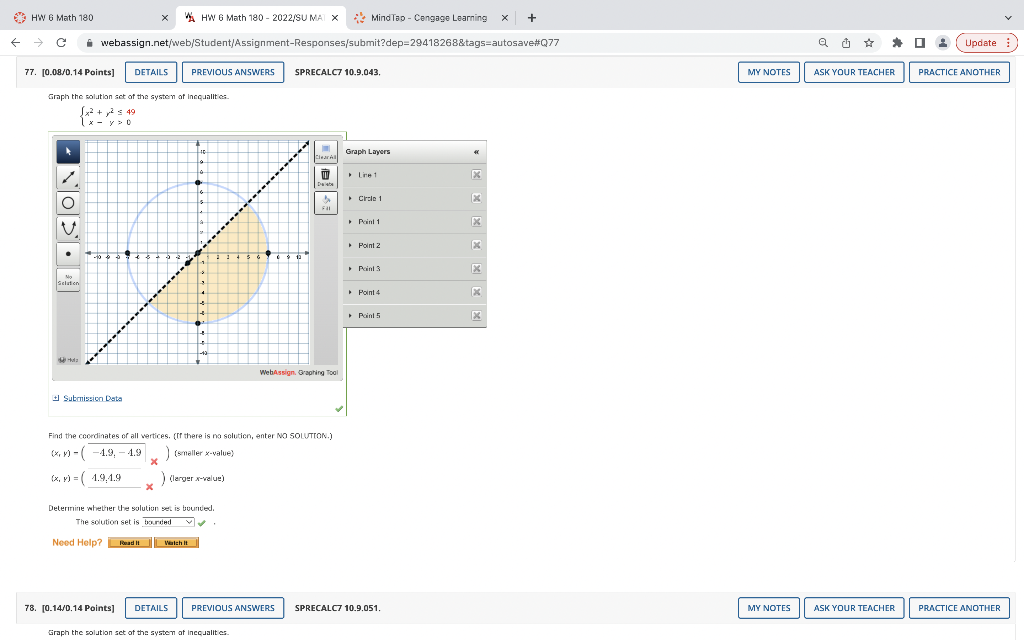1024x640 pixels.
Task: Collapse the Graph Layers panel
Action: (477, 152)
